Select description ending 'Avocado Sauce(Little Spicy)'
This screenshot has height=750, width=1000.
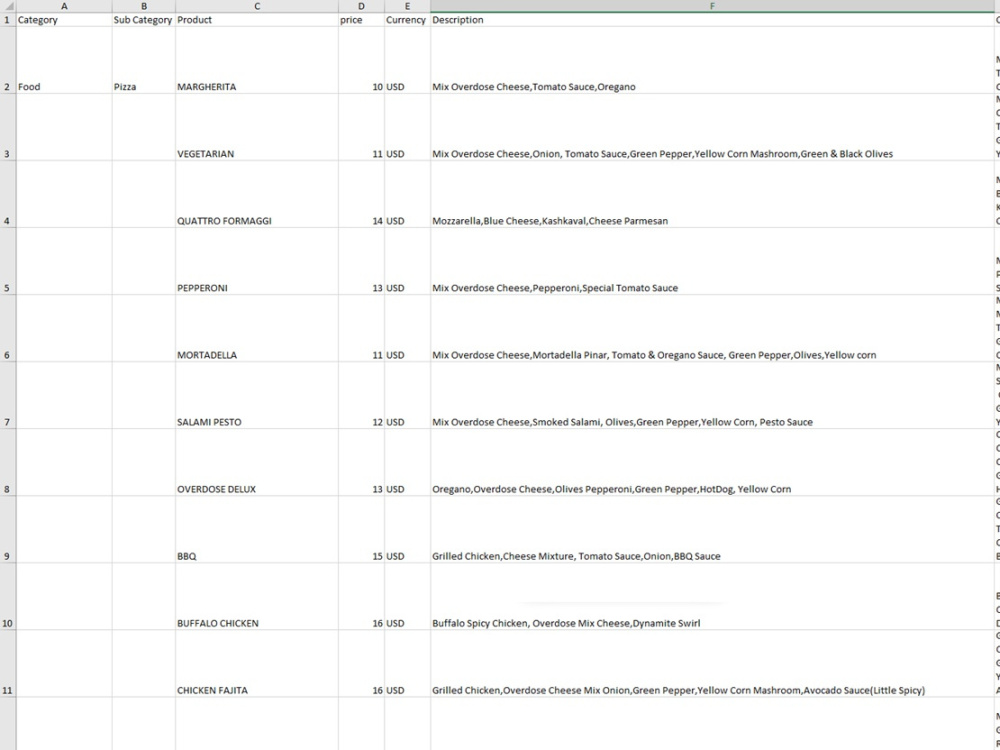[712, 664]
